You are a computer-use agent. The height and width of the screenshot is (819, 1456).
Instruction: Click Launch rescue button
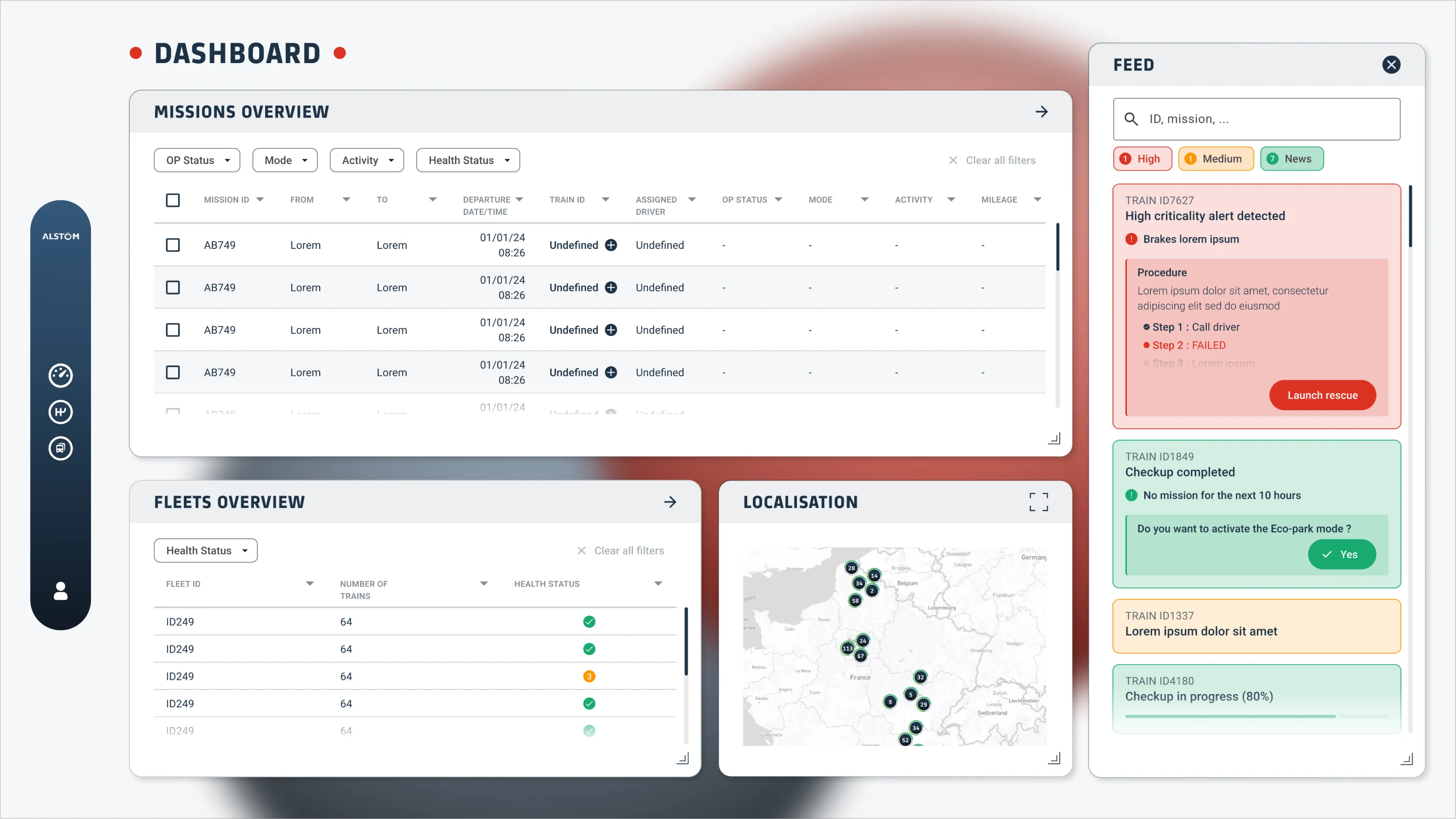coord(1322,396)
